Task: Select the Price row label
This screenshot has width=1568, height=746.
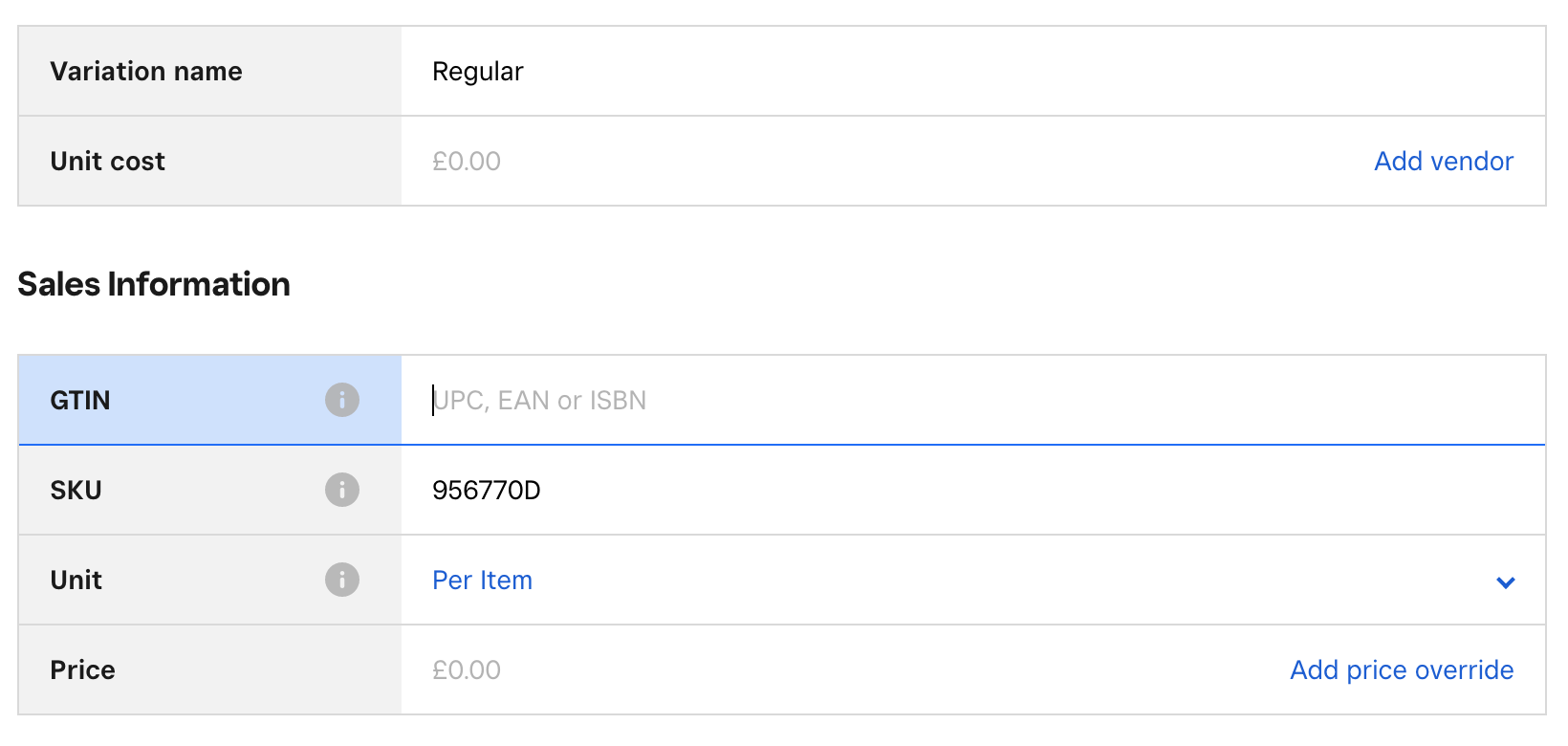Action: click(x=82, y=669)
